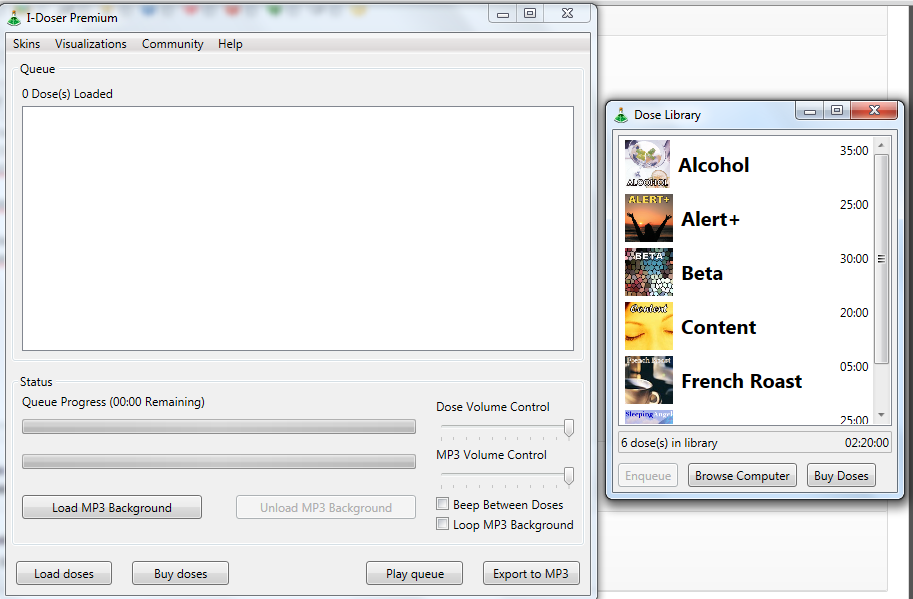
Task: Open the Skins menu
Action: [27, 44]
